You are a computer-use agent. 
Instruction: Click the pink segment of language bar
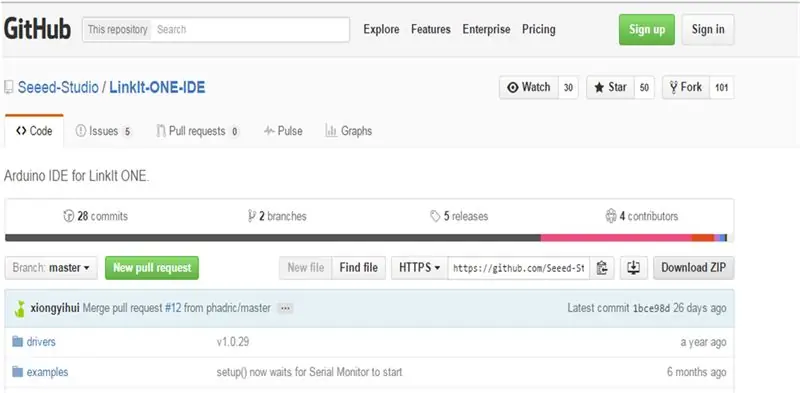pyautogui.click(x=616, y=238)
